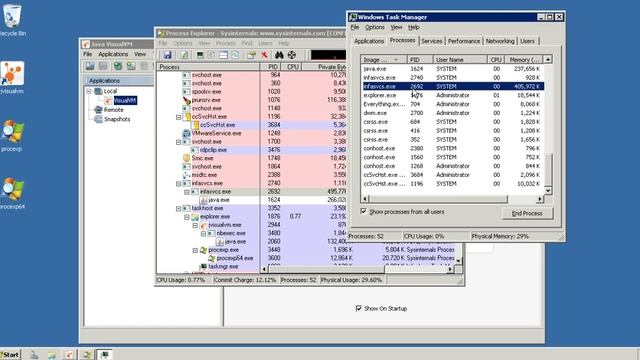Click the VisualVM taskbar icon

click(69, 355)
